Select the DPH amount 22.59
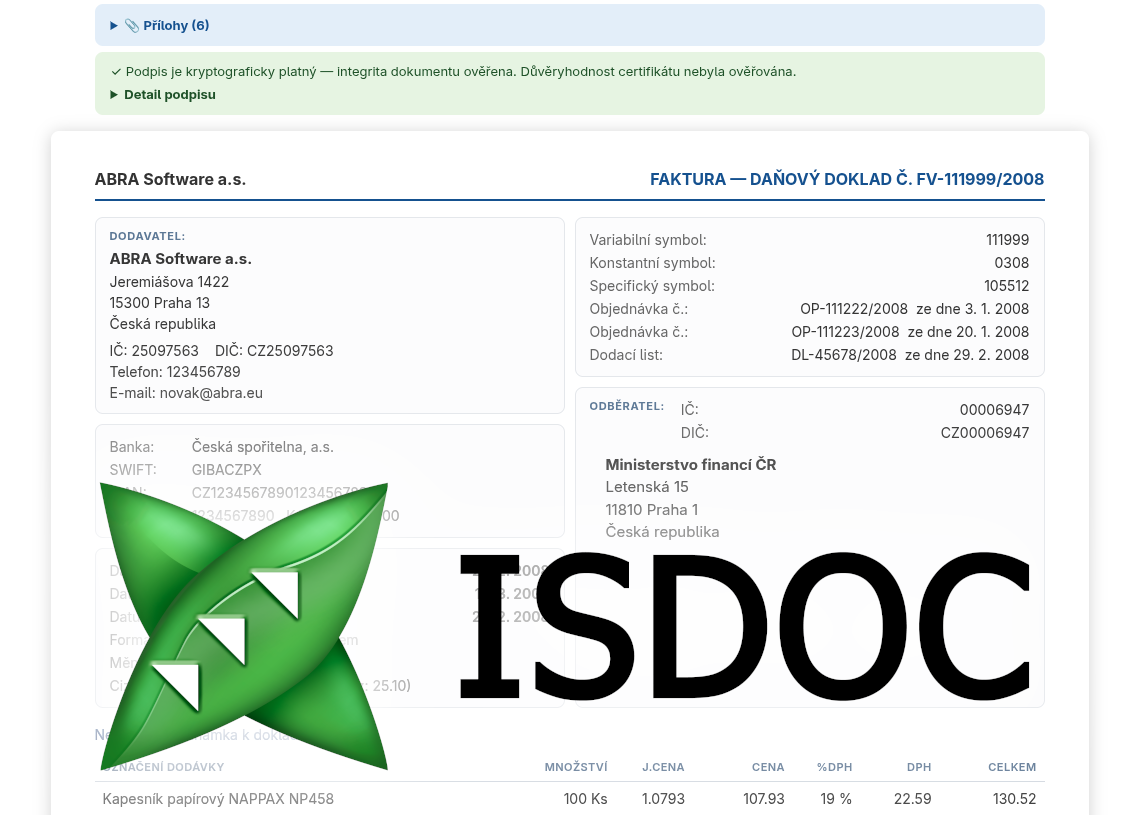Image resolution: width=1144 pixels, height=815 pixels. 912,800
